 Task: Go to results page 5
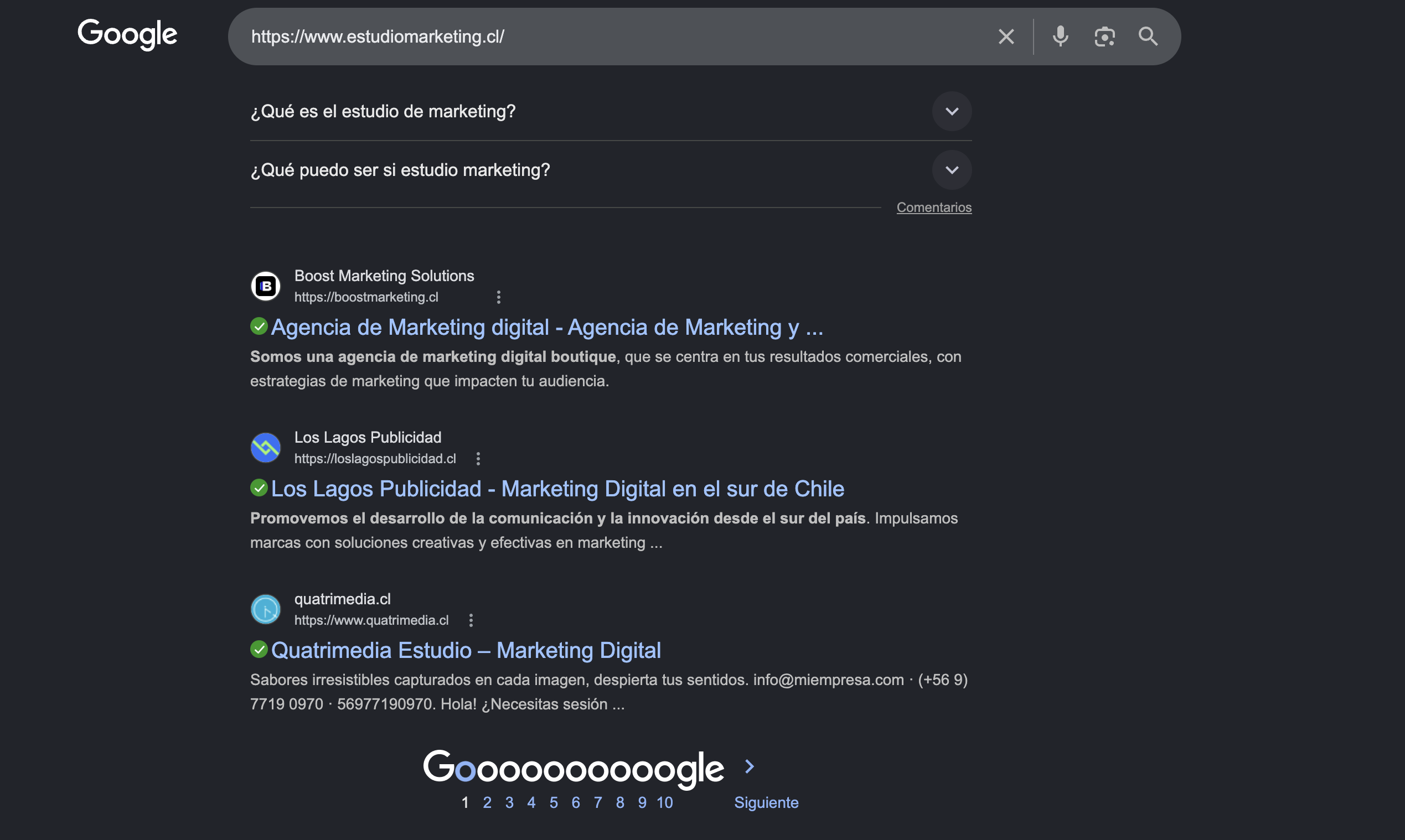553,802
